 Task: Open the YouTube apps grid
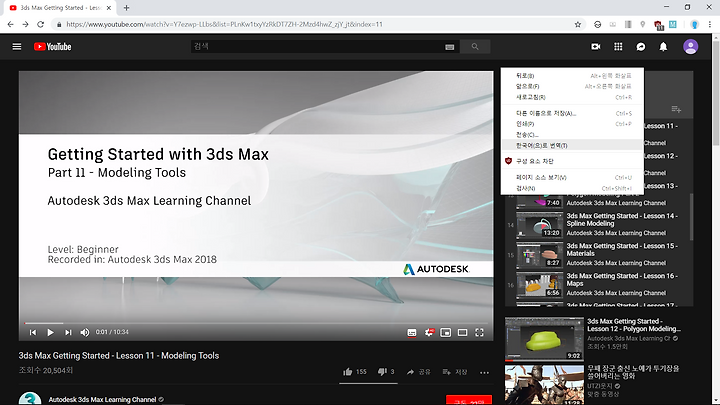pyautogui.click(x=618, y=46)
